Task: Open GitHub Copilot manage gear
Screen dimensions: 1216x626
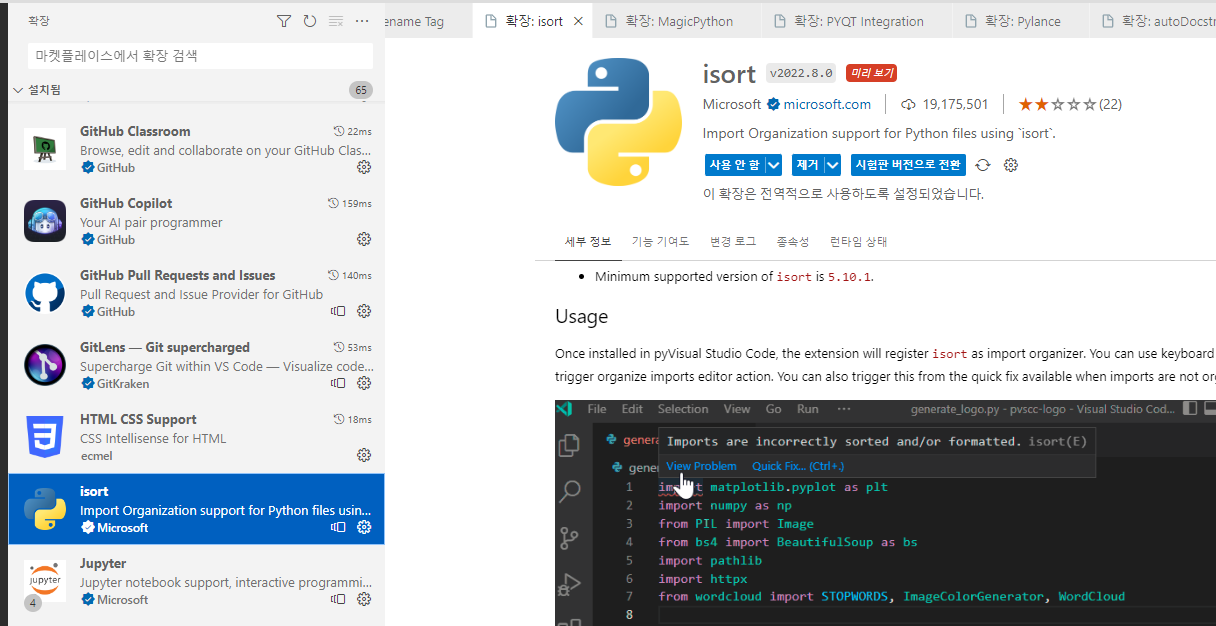Action: tap(364, 239)
